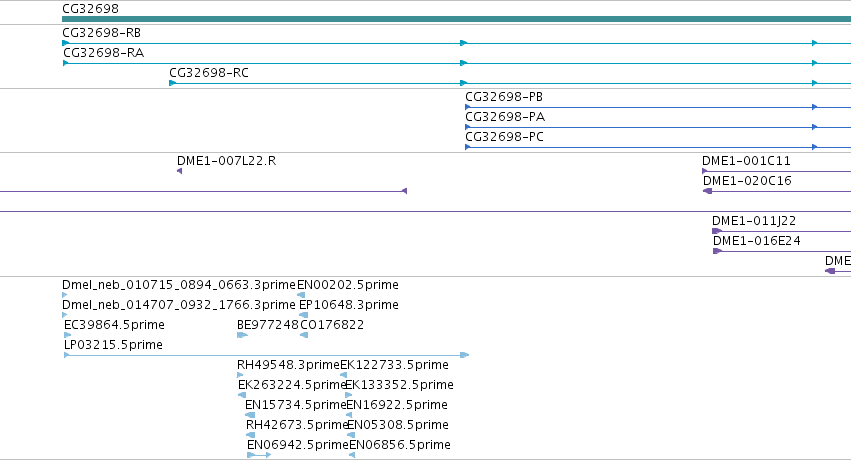This screenshot has width=851, height=460.
Task: Click the CG32698-PB protein feature label
Action: coord(504,97)
